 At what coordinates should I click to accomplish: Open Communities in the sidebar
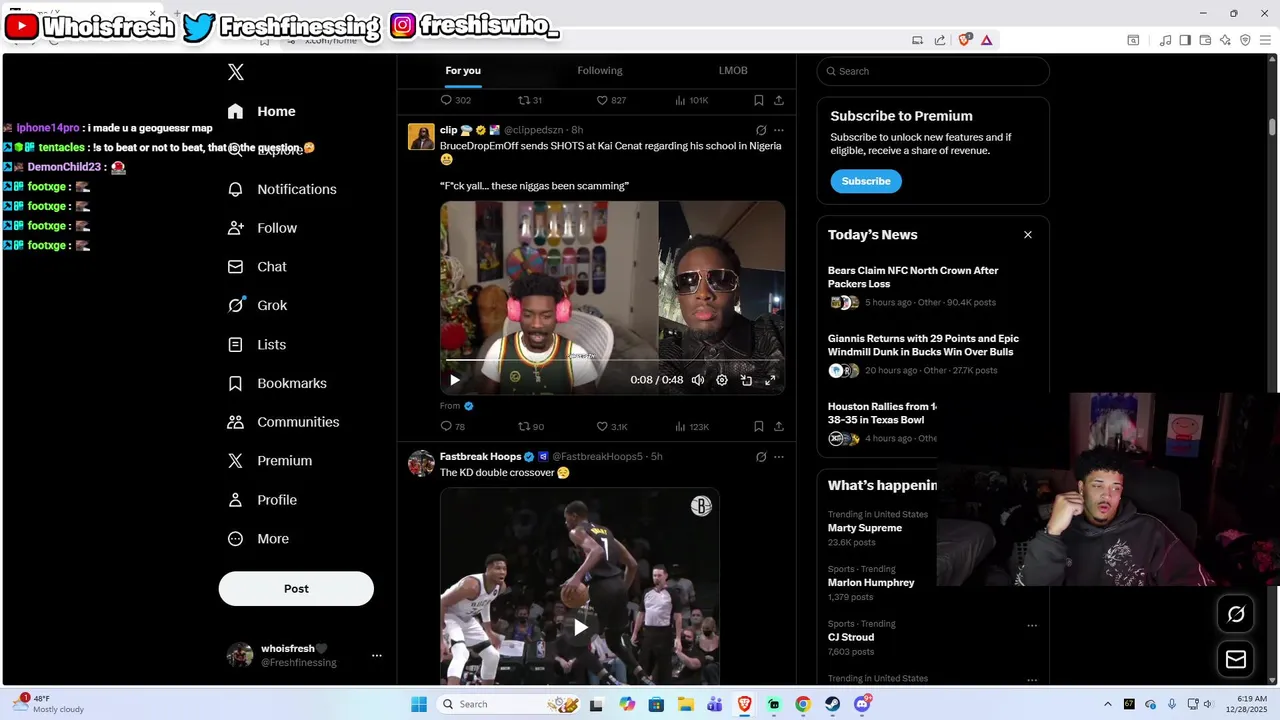click(283, 422)
